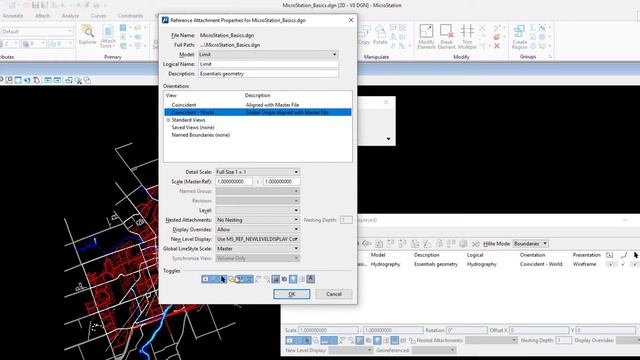This screenshot has width=640, height=360.
Task: Click the Description field with Essentials geometry
Action: point(268,74)
